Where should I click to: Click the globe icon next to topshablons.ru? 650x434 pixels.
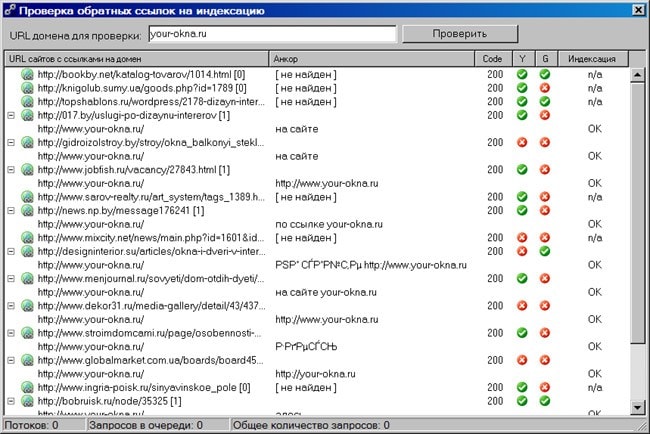[27, 102]
